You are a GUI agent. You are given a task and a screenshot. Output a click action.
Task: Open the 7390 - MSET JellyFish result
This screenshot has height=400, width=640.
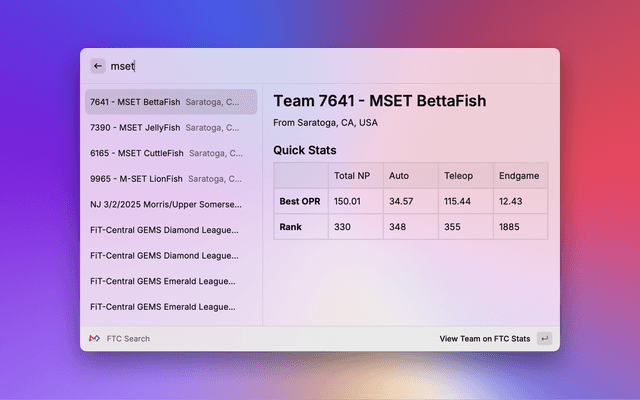(x=169, y=128)
